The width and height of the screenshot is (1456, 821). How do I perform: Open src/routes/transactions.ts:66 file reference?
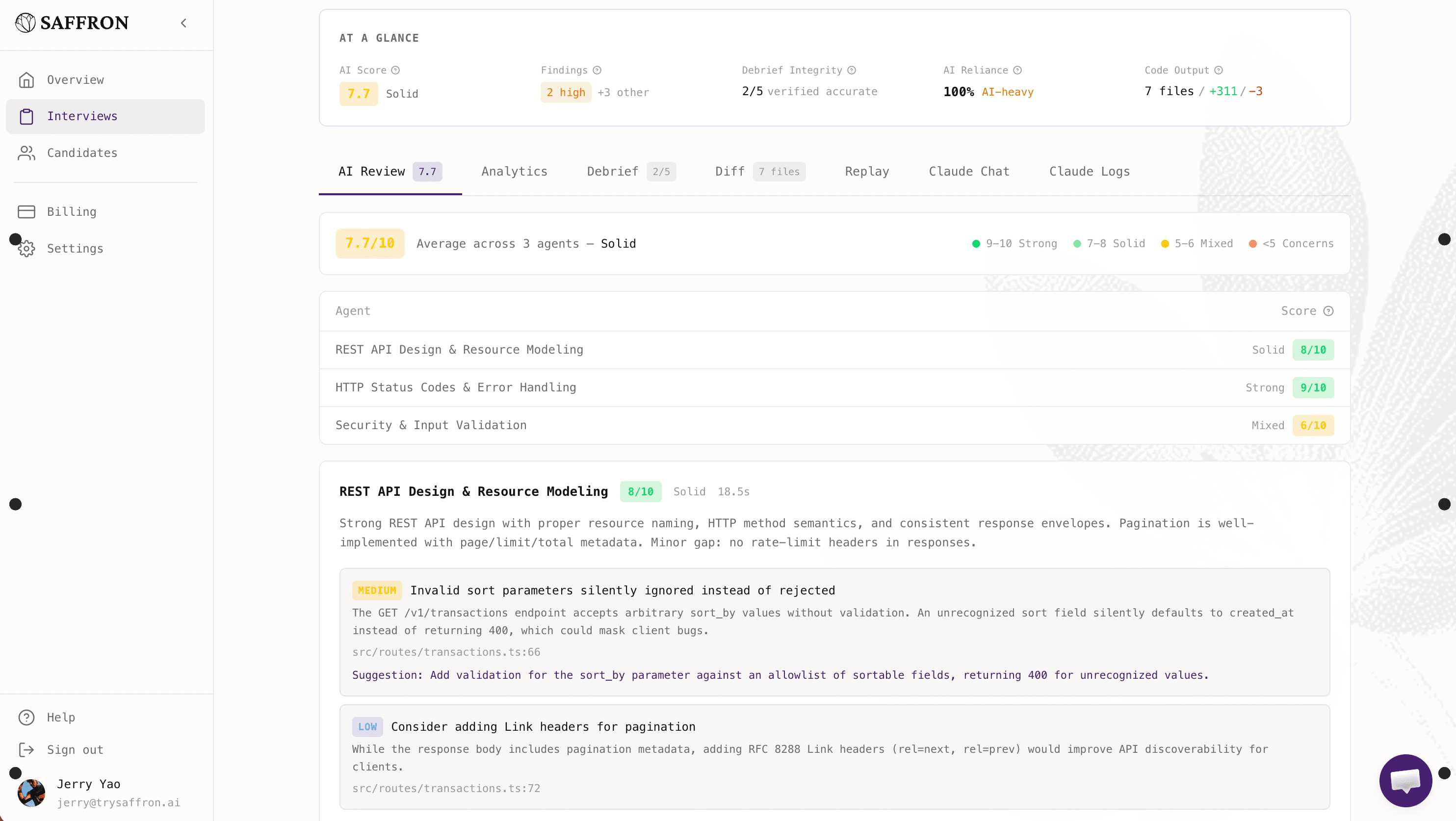pyautogui.click(x=446, y=652)
